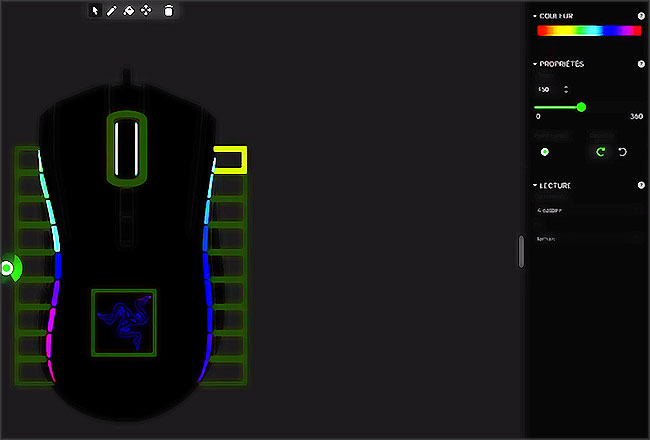Select the paint bucket fill tool
Screen dimensions: 650x440
[x=129, y=10]
